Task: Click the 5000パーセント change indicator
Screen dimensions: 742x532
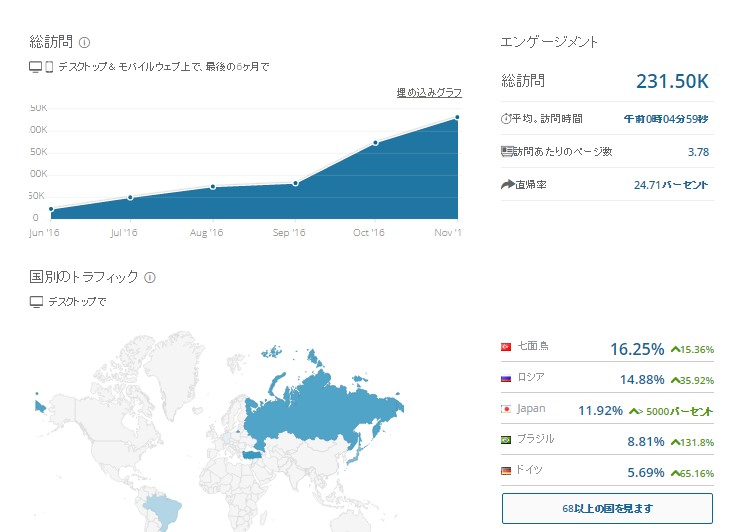Action: (671, 411)
